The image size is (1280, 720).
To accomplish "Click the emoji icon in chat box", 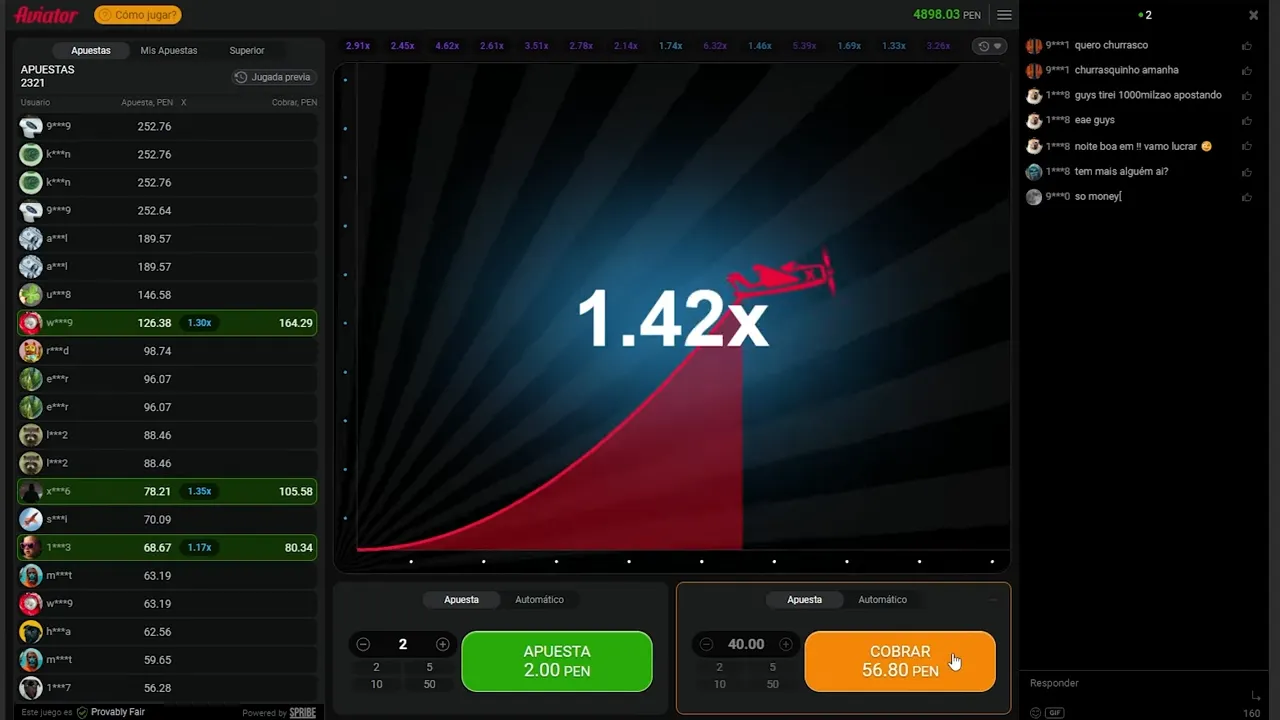I will (x=1035, y=713).
